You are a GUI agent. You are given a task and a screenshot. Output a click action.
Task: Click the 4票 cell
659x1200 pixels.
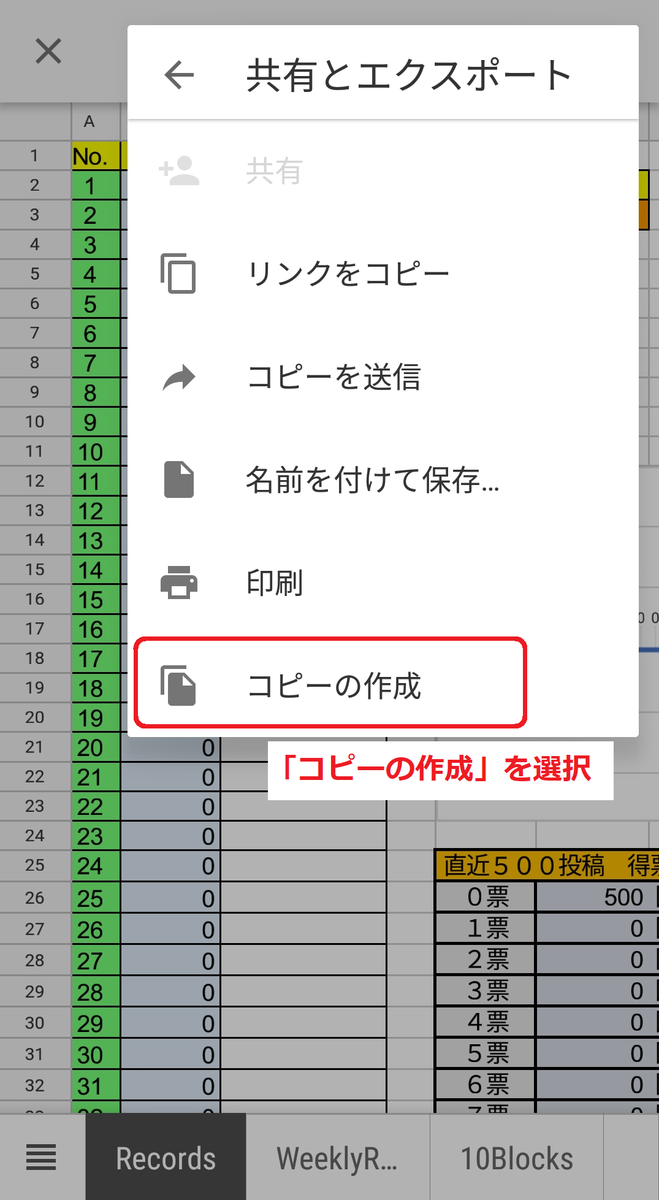[486, 1023]
